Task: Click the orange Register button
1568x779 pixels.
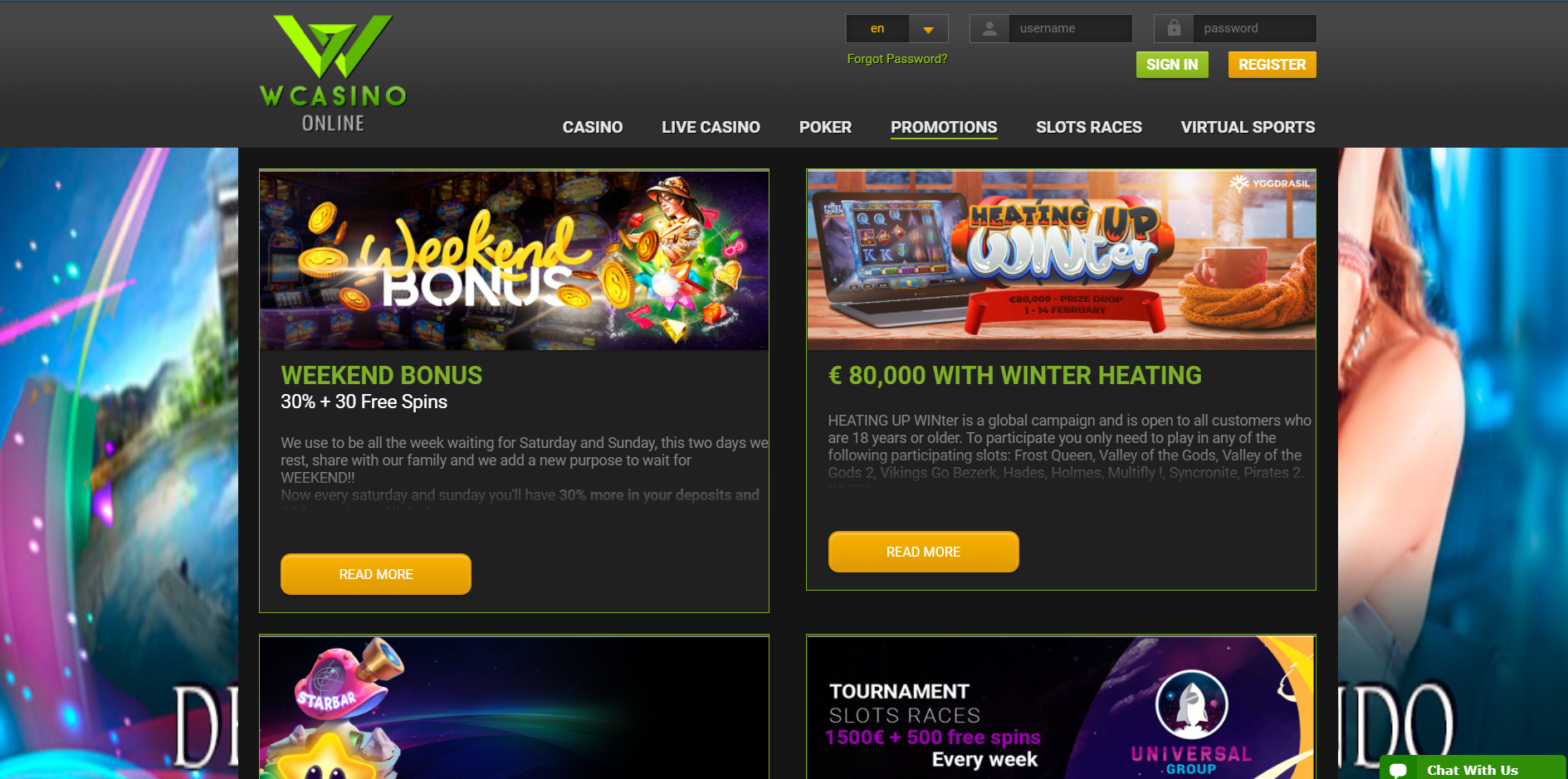Action: (x=1272, y=65)
